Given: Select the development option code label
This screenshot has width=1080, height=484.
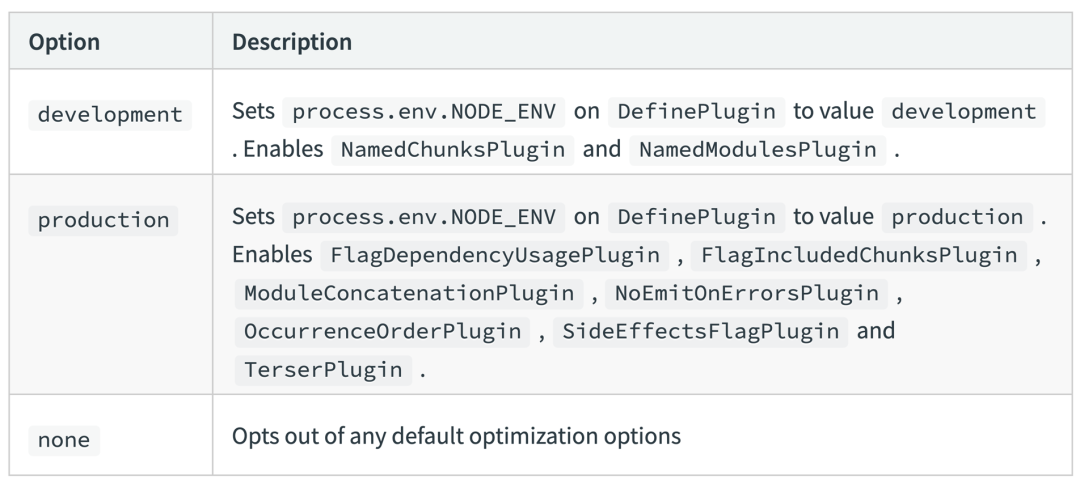Looking at the screenshot, I should pyautogui.click(x=110, y=114).
